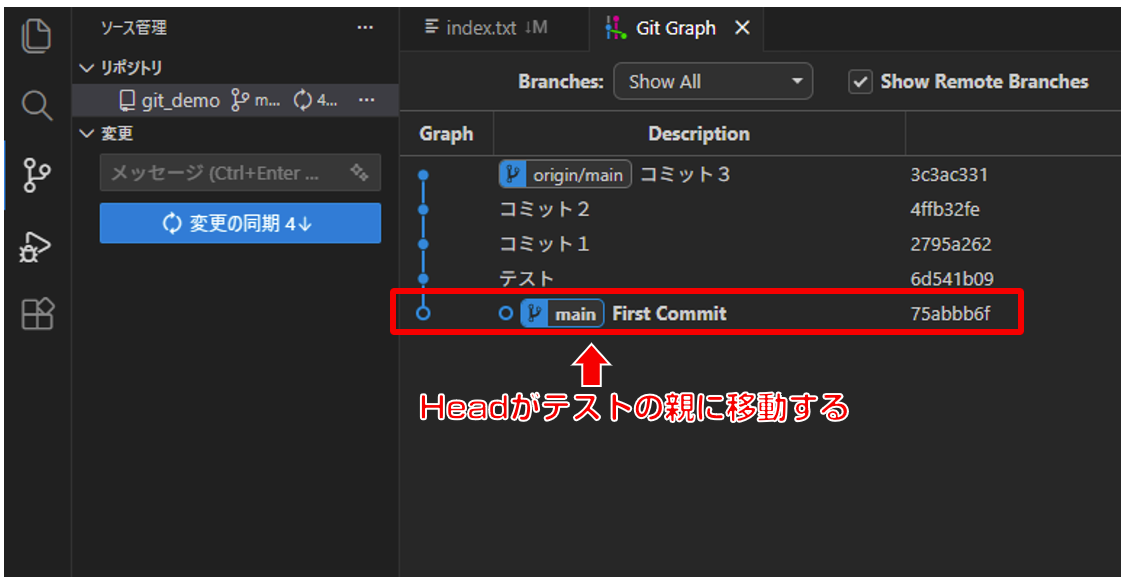Screen dimensions: 1121x581
Task: Open the Branches Show All dropdown
Action: click(x=713, y=82)
